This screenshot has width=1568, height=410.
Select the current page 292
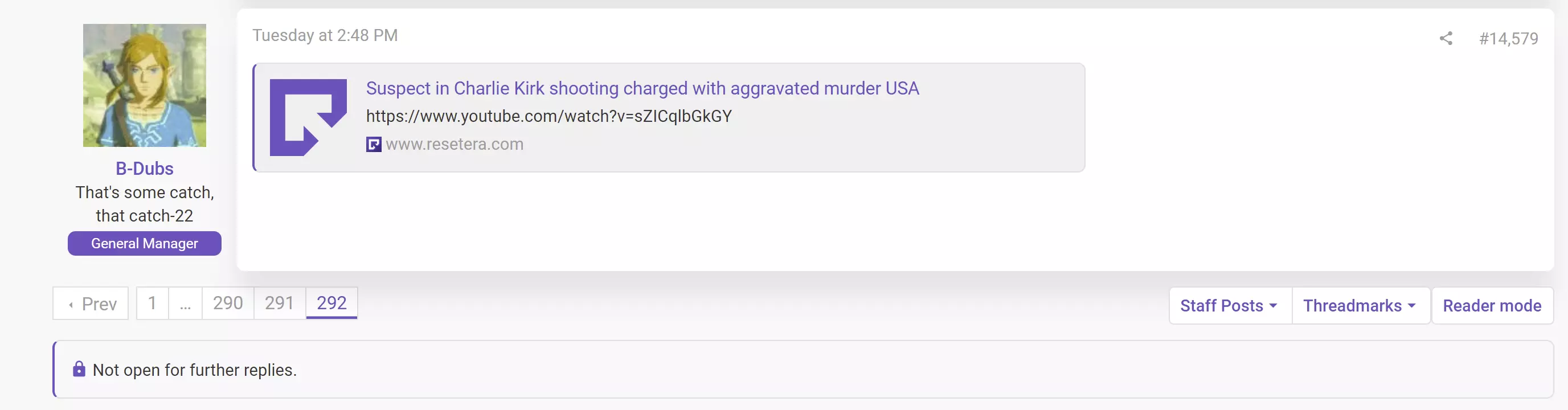click(331, 303)
